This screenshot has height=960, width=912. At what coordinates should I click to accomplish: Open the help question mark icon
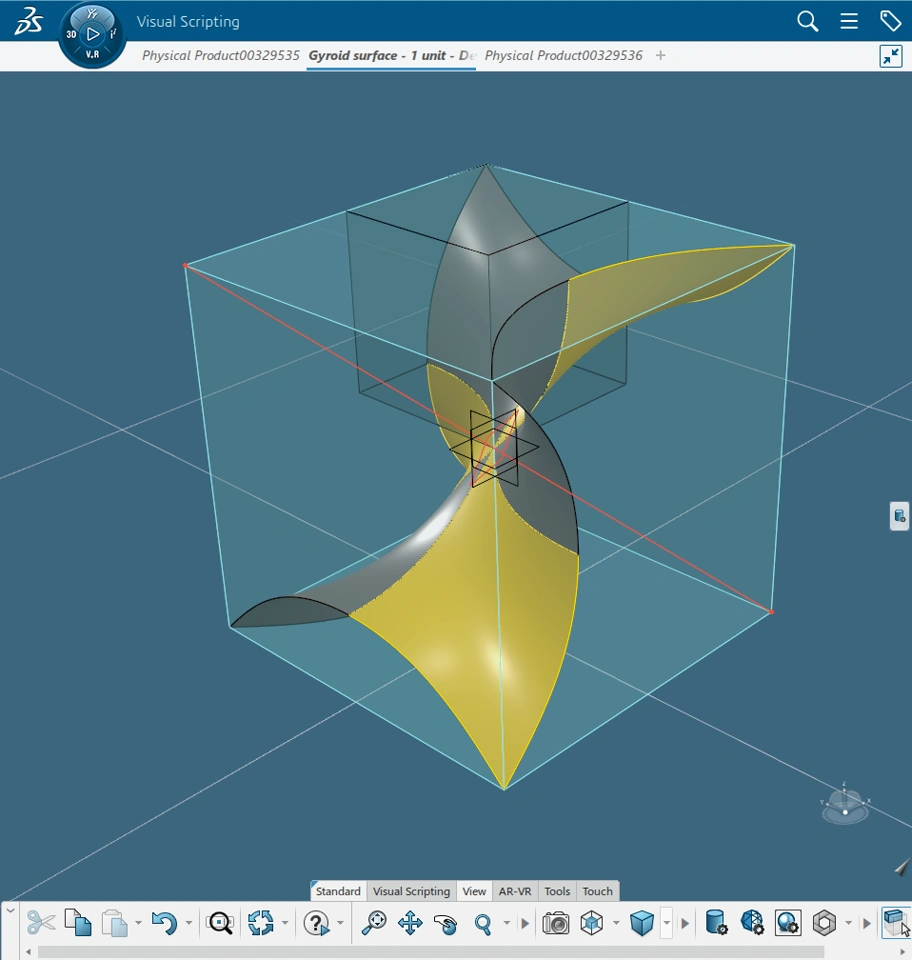316,923
